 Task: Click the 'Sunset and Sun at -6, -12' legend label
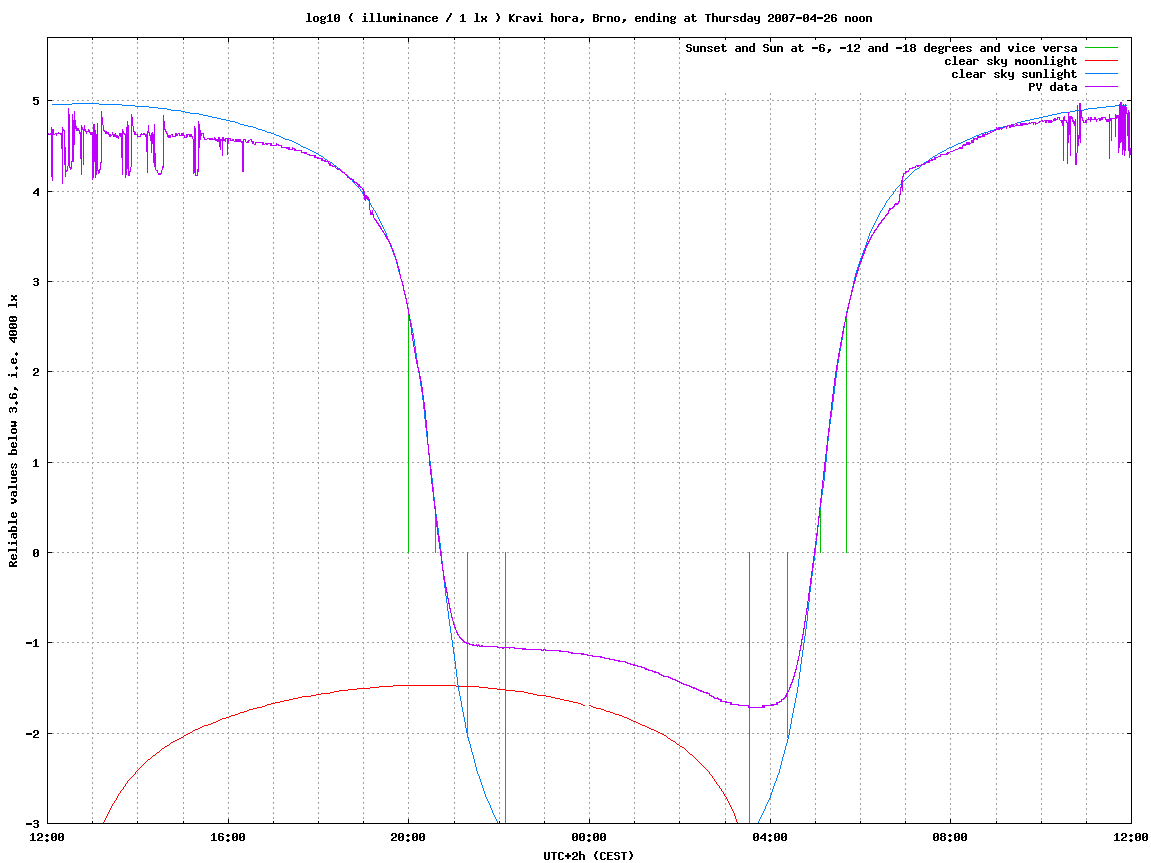pos(881,48)
